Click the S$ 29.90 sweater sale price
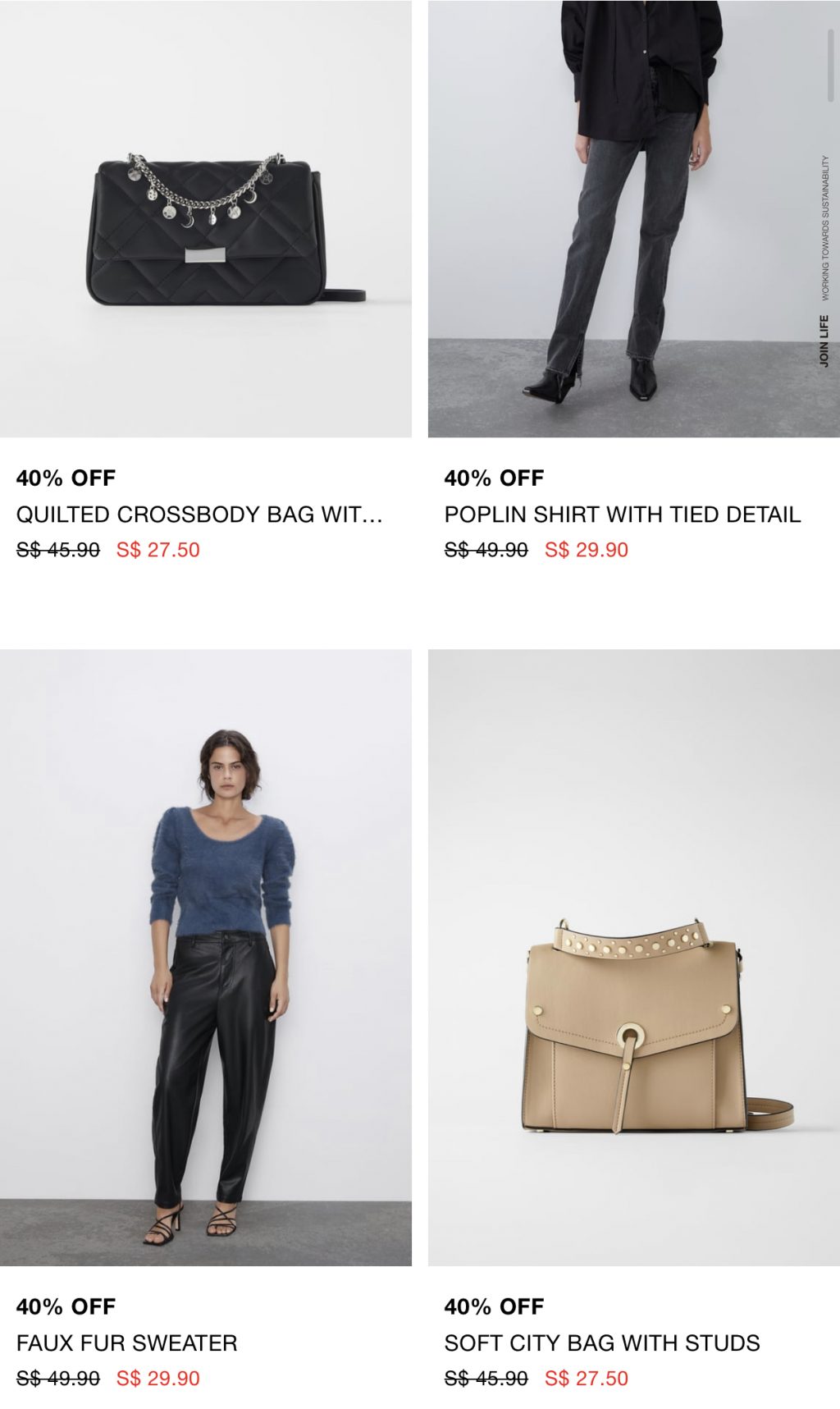Viewport: 840px width, 1409px height. tap(158, 1379)
